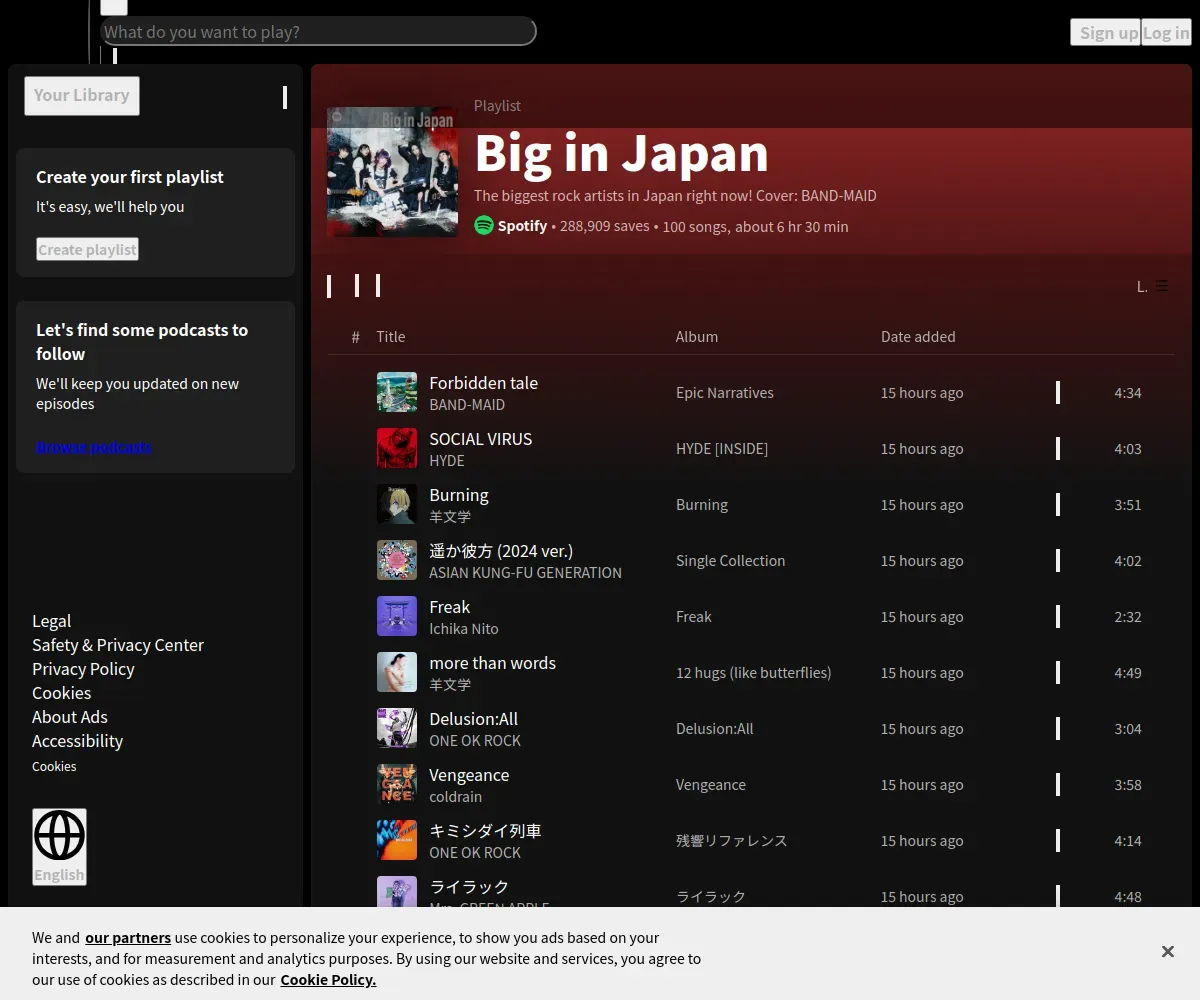This screenshot has height=1000, width=1200.
Task: Sort by the Title column header
Action: (391, 336)
